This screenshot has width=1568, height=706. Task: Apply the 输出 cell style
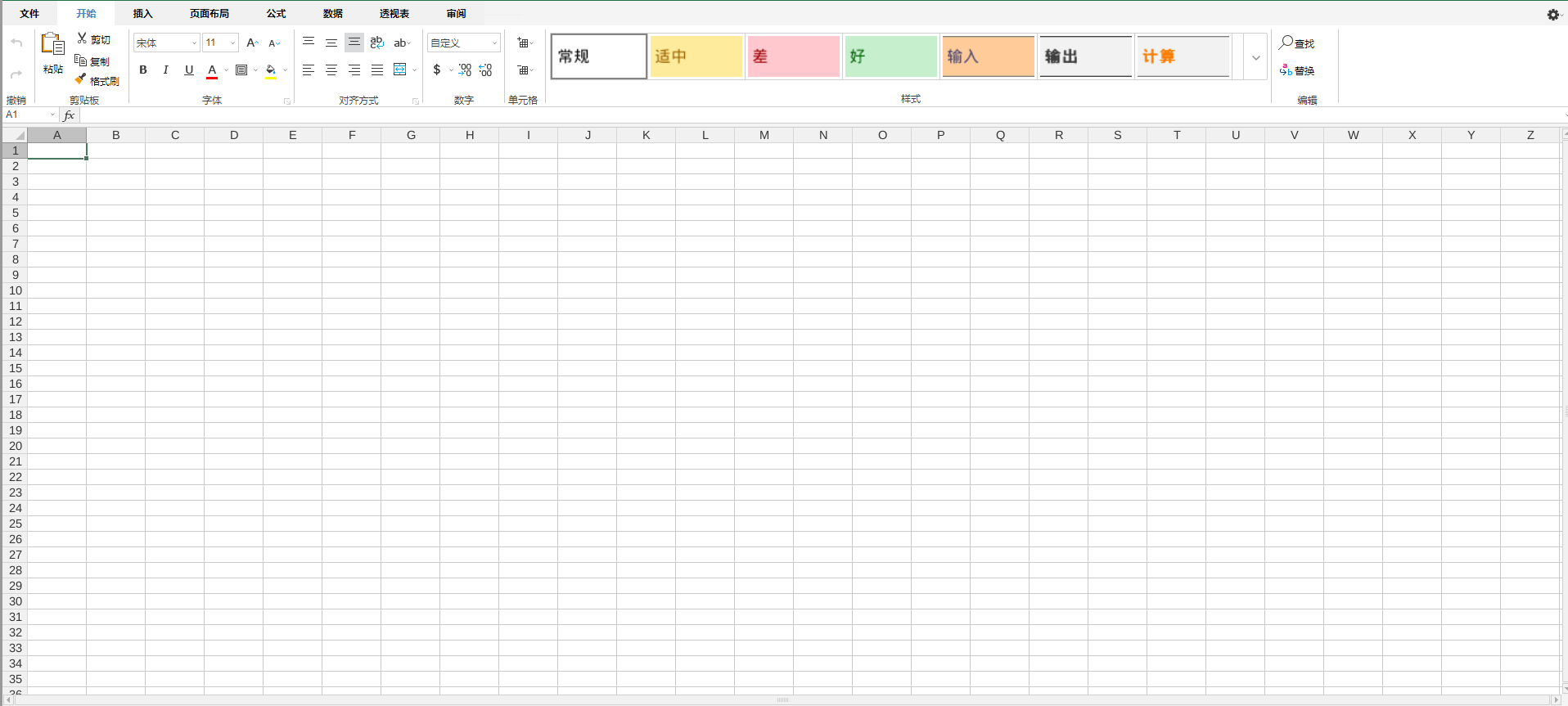pos(1086,56)
